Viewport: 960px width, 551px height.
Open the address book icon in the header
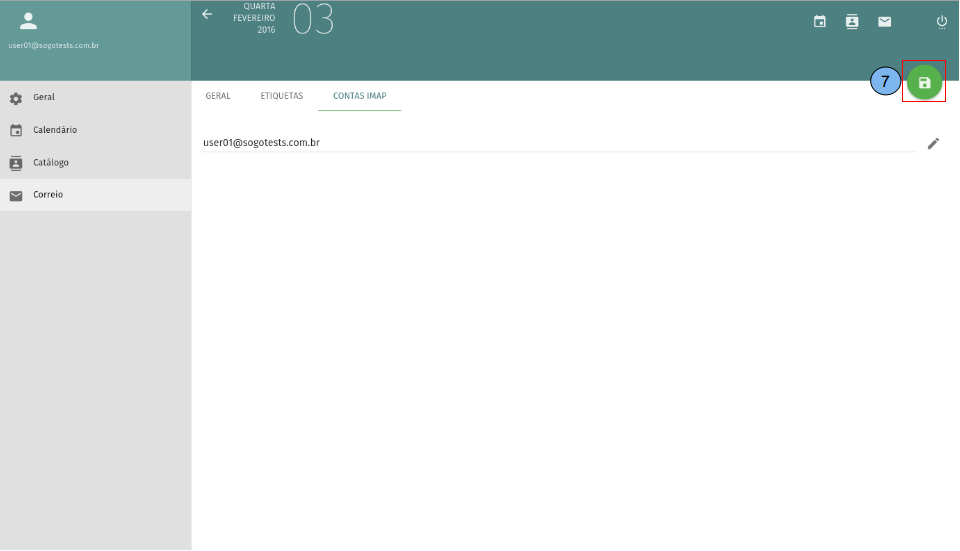click(852, 21)
